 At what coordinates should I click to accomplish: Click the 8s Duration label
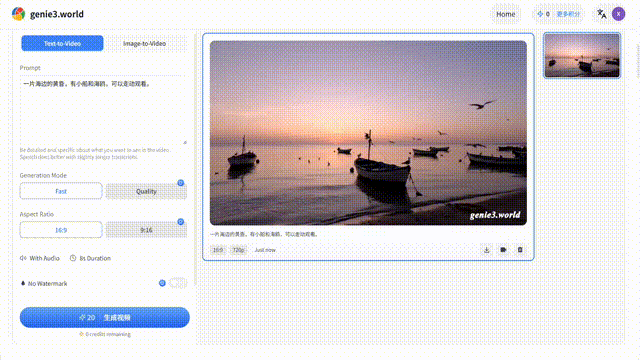[95, 258]
